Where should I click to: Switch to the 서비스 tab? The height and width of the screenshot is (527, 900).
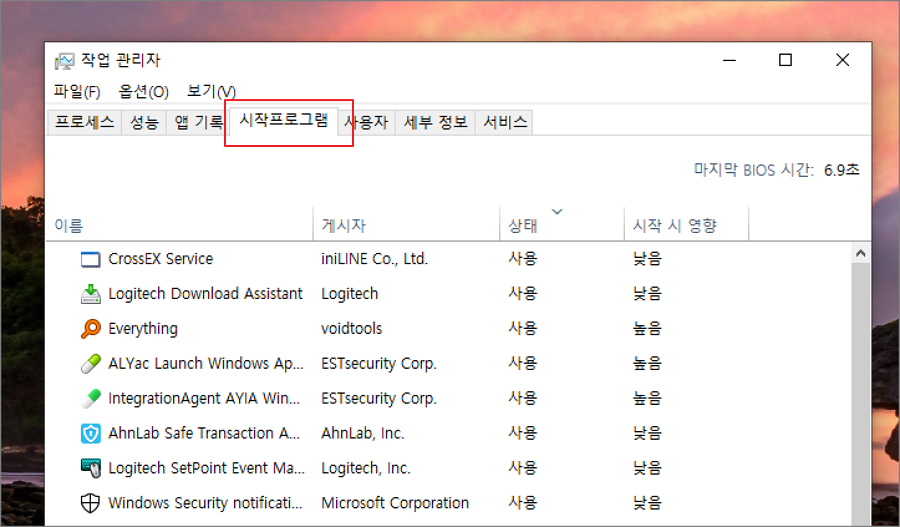point(505,122)
